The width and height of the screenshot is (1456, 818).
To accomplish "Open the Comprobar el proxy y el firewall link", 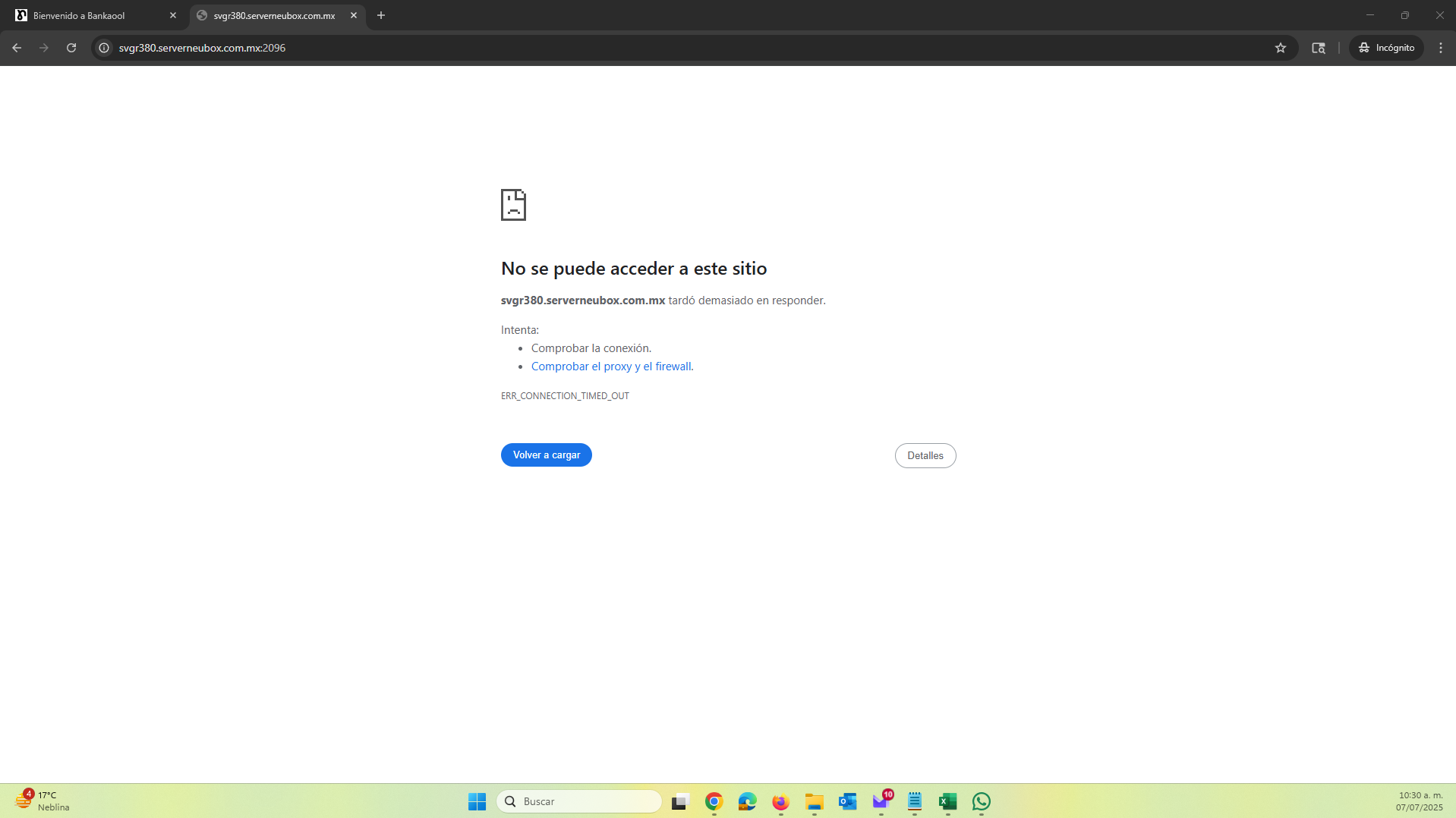I will pos(612,367).
